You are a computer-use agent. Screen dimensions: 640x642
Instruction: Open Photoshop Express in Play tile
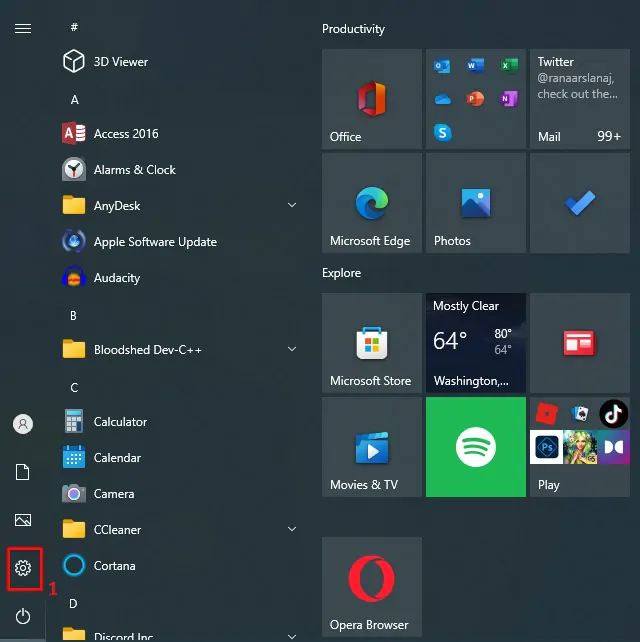547,447
